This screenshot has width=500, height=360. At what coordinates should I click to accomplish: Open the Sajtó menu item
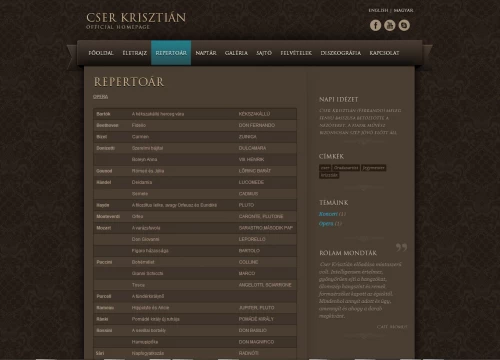coord(264,53)
